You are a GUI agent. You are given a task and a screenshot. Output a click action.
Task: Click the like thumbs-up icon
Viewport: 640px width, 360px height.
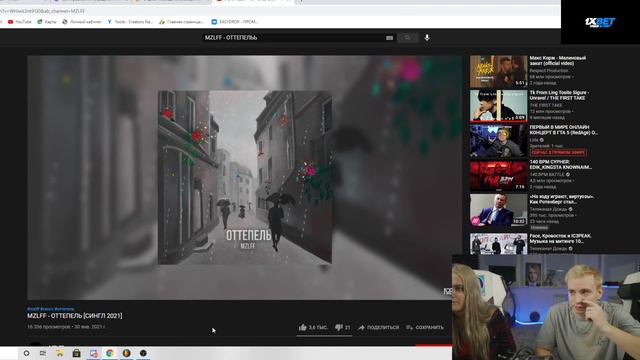click(302, 327)
